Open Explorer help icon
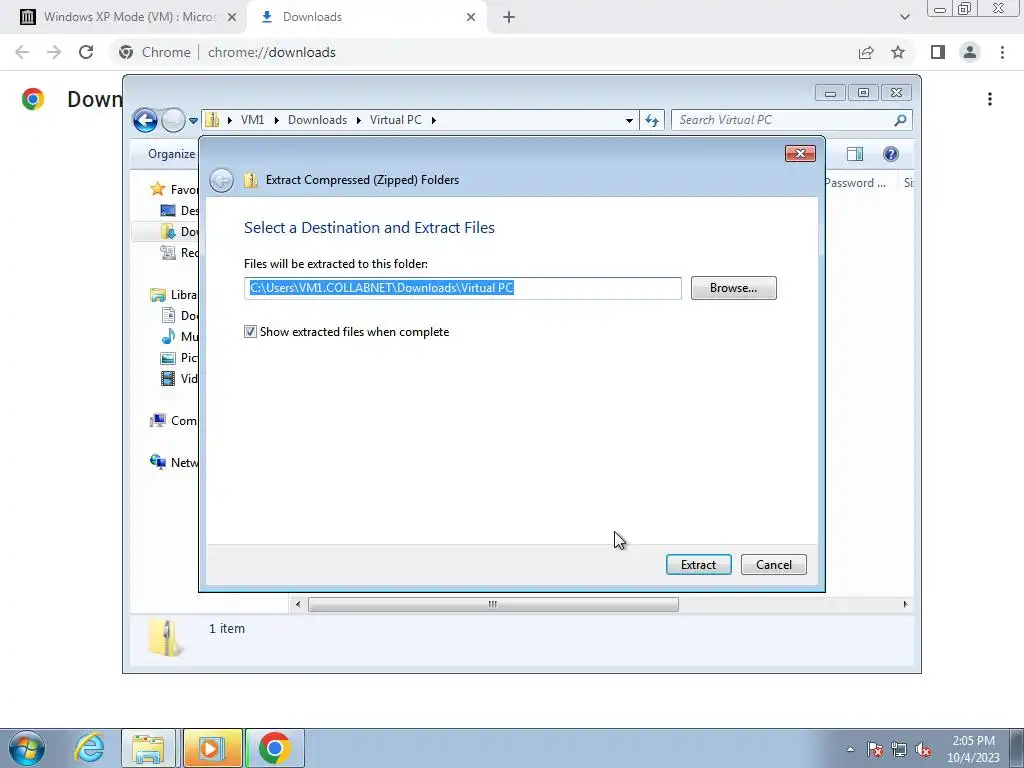Image resolution: width=1024 pixels, height=768 pixels. pos(890,154)
